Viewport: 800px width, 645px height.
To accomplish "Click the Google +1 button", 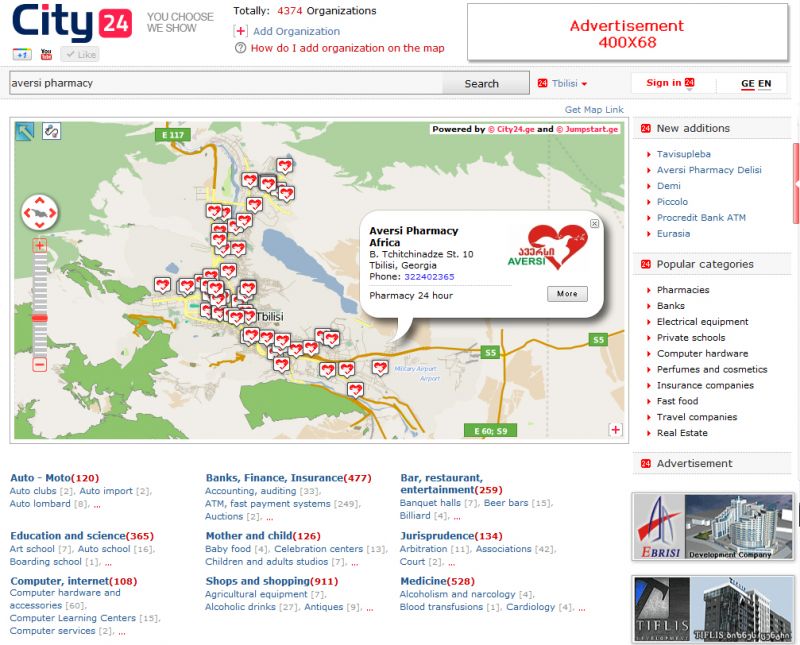I will tap(22, 54).
